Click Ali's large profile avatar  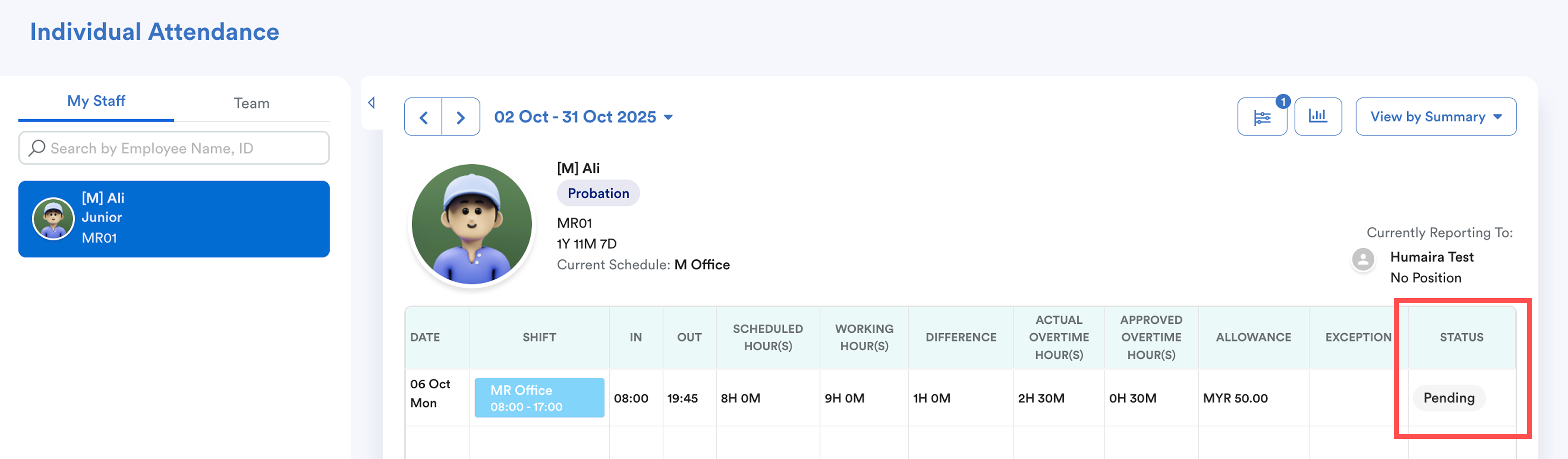click(472, 225)
